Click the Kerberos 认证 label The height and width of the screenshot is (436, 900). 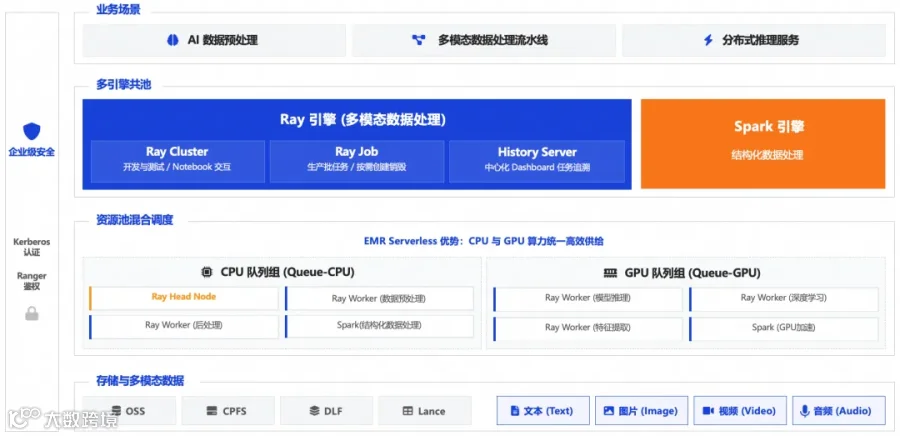(x=32, y=247)
